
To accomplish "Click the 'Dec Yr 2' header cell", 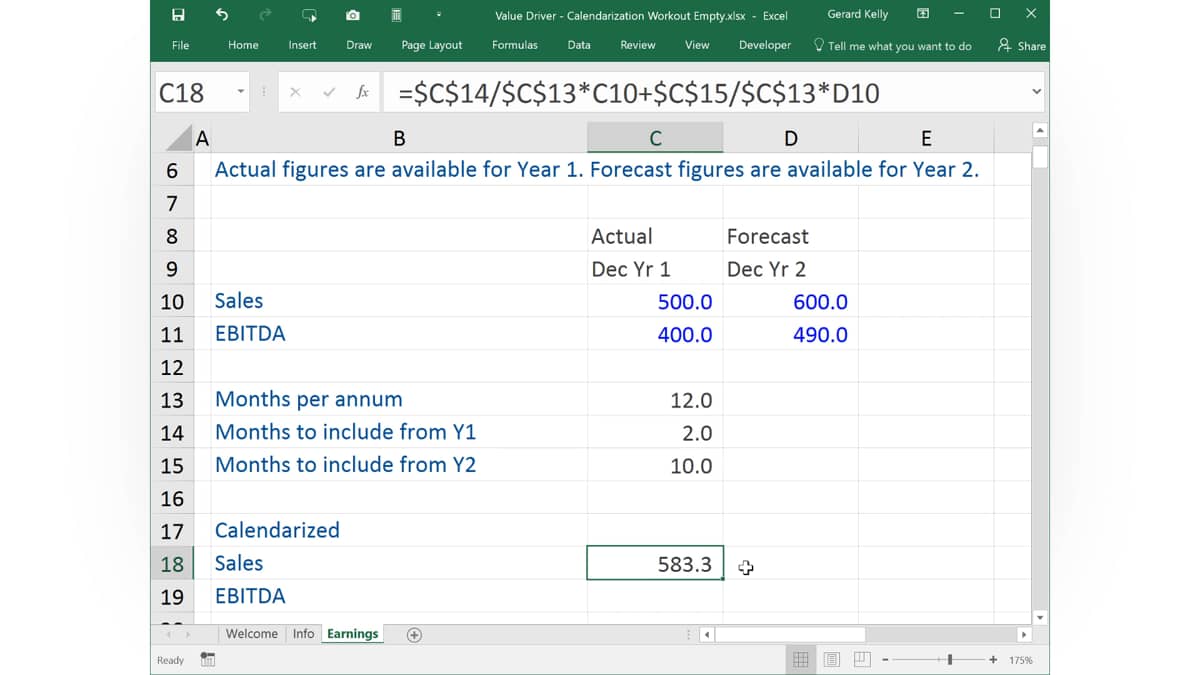I will click(790, 269).
